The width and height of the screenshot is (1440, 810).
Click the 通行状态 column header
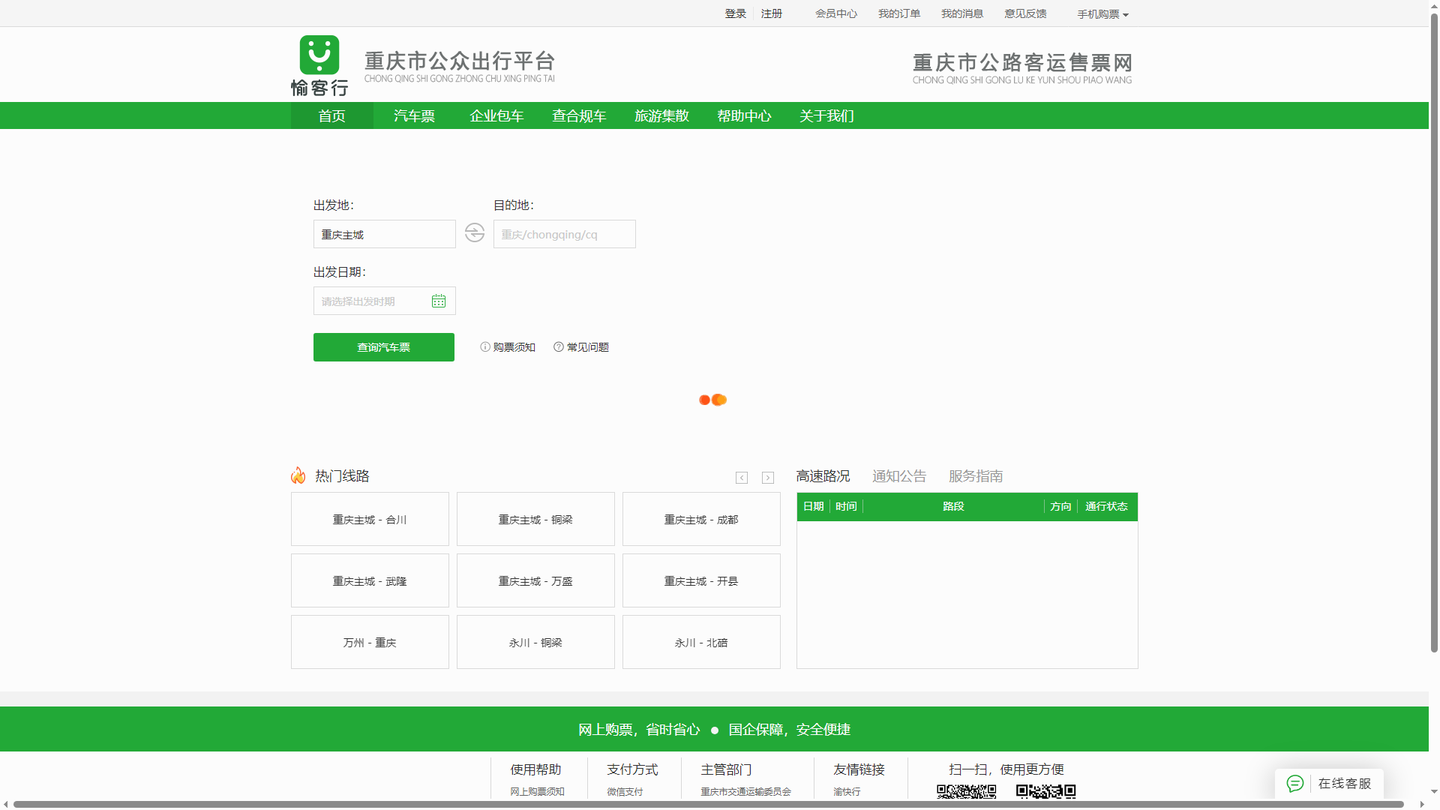(x=1106, y=507)
